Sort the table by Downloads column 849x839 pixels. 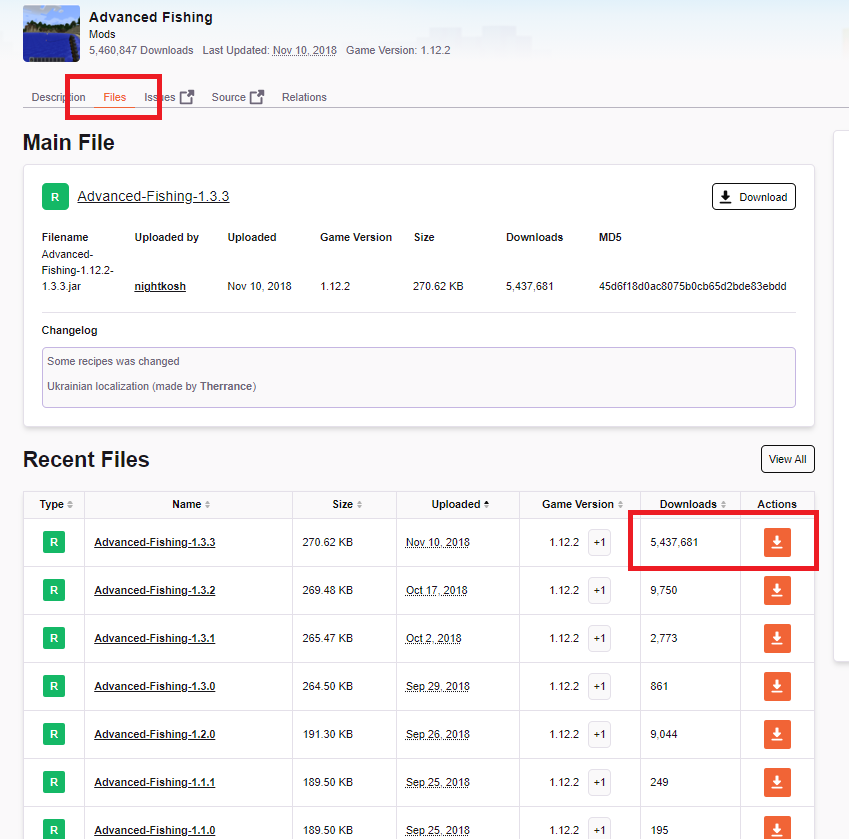coord(691,504)
